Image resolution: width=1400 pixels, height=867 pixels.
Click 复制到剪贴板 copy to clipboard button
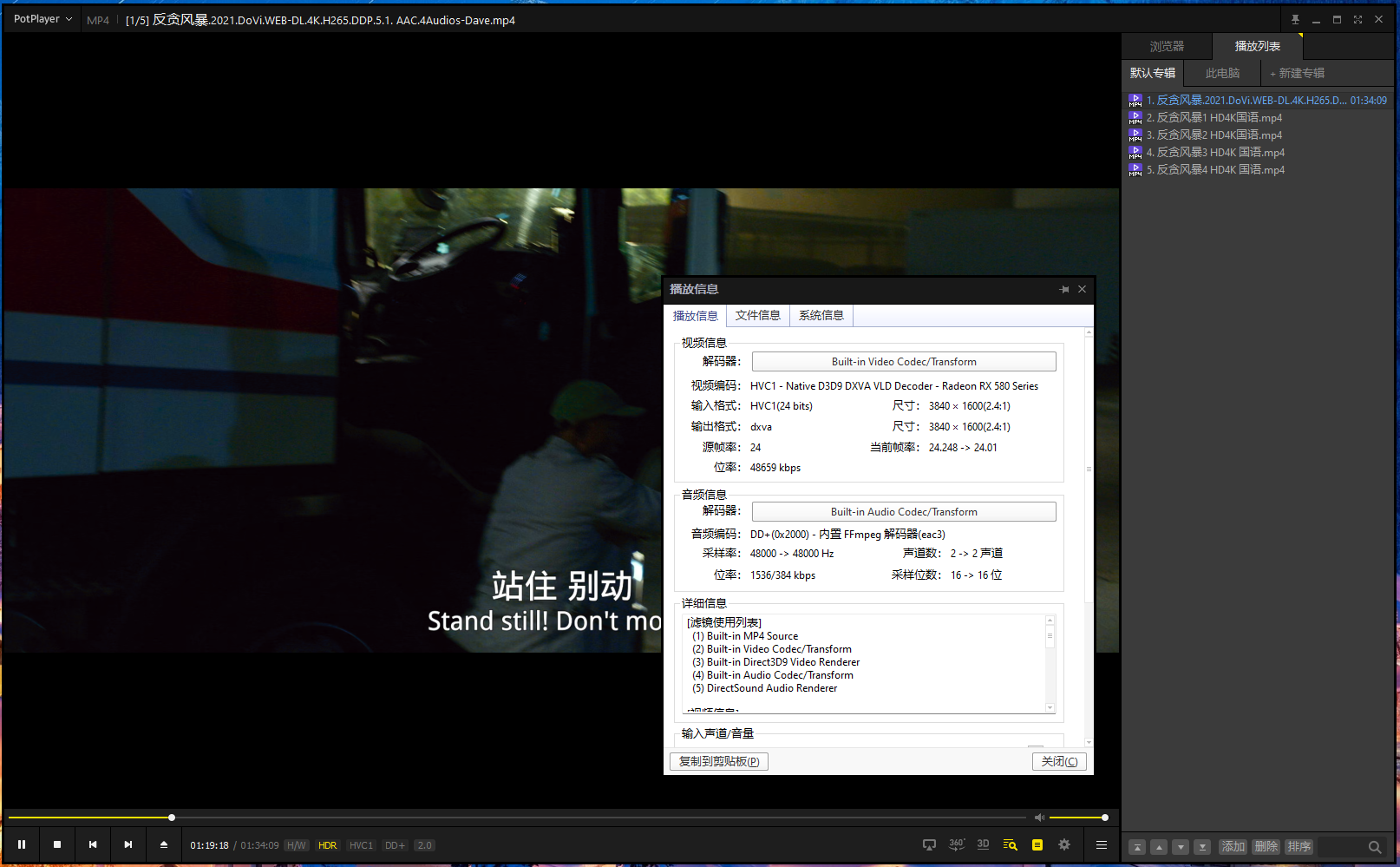pyautogui.click(x=719, y=761)
